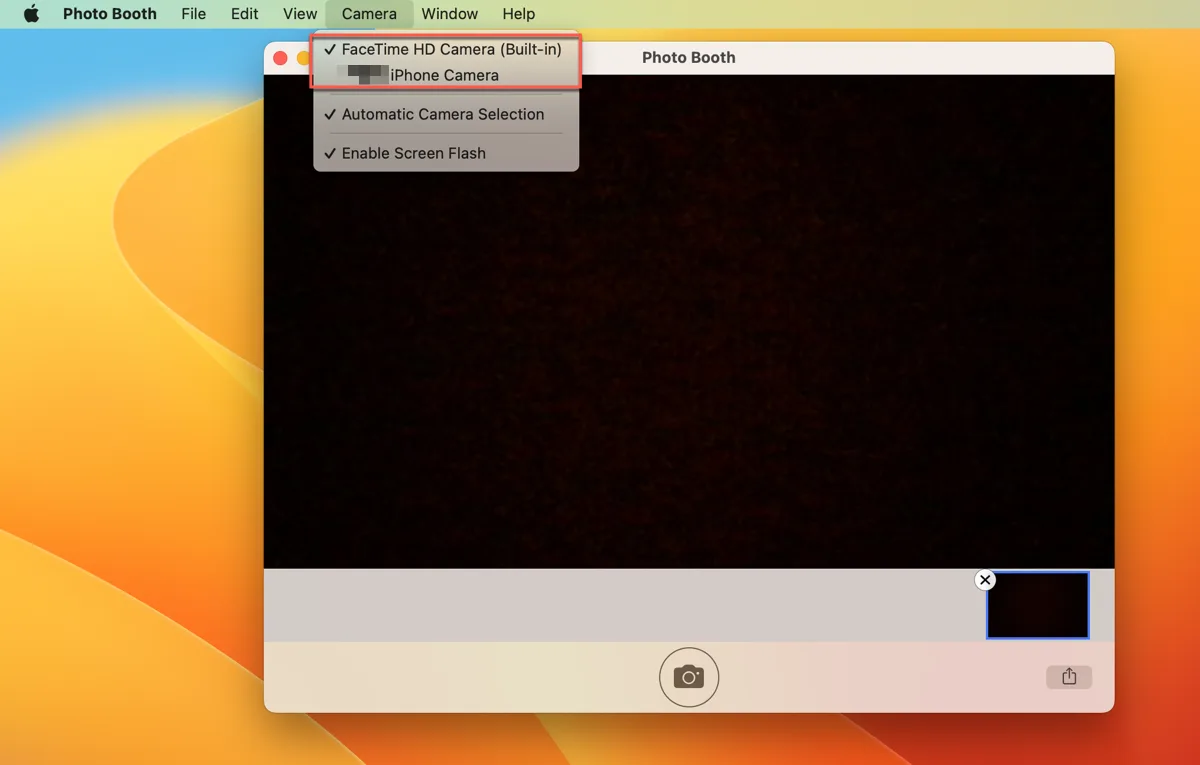
Task: Take a photo with the camera button
Action: [689, 677]
